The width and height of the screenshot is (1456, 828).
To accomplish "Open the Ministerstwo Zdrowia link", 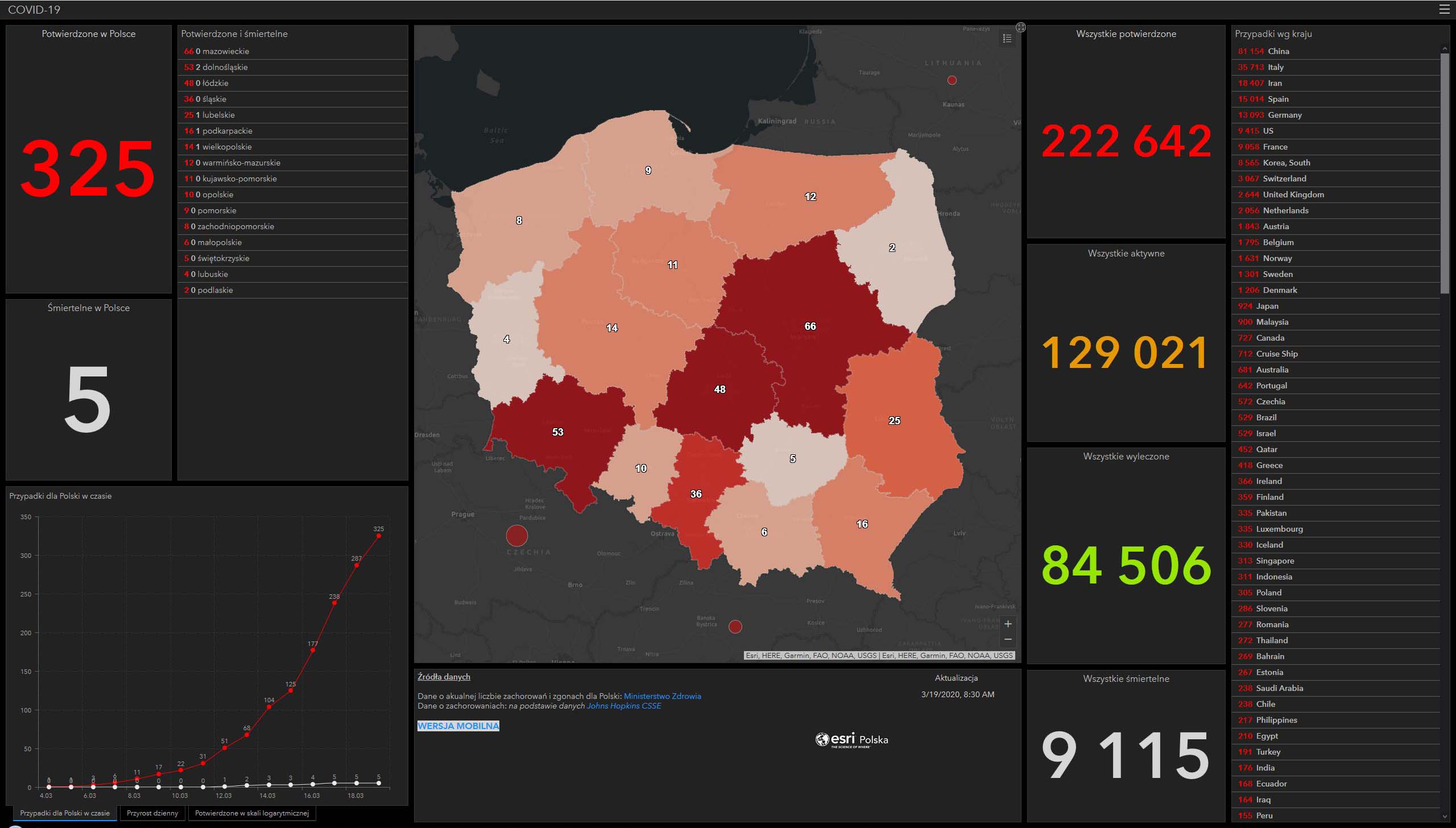I will pos(662,696).
